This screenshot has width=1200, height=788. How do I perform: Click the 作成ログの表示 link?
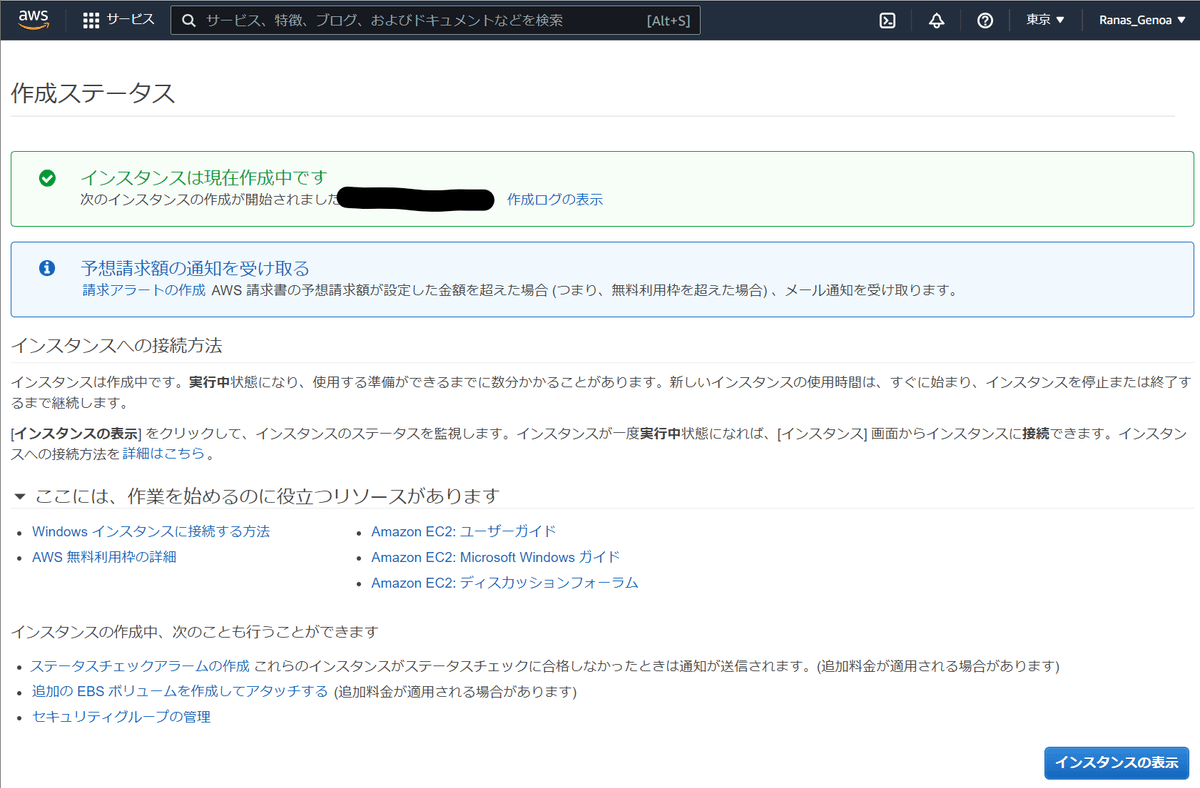pos(555,199)
